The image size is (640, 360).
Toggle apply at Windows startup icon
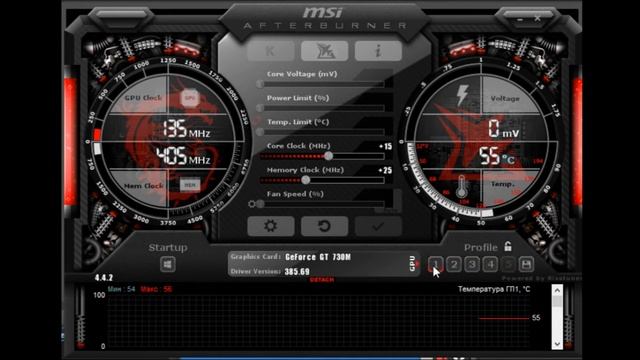[167, 264]
